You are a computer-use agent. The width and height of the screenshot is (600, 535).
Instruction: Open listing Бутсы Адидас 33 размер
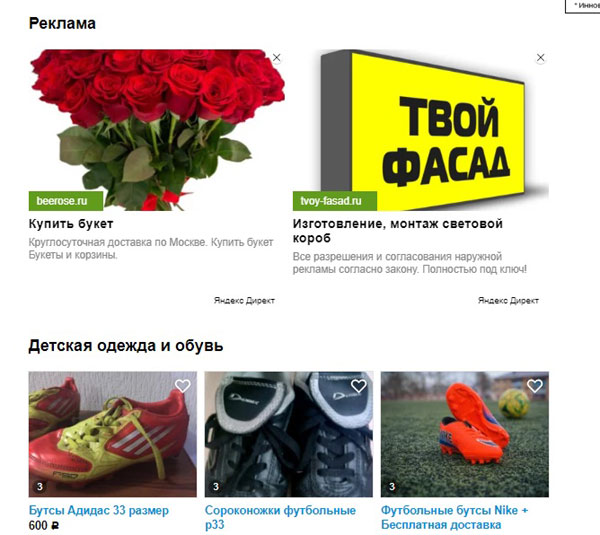pyautogui.click(x=99, y=511)
